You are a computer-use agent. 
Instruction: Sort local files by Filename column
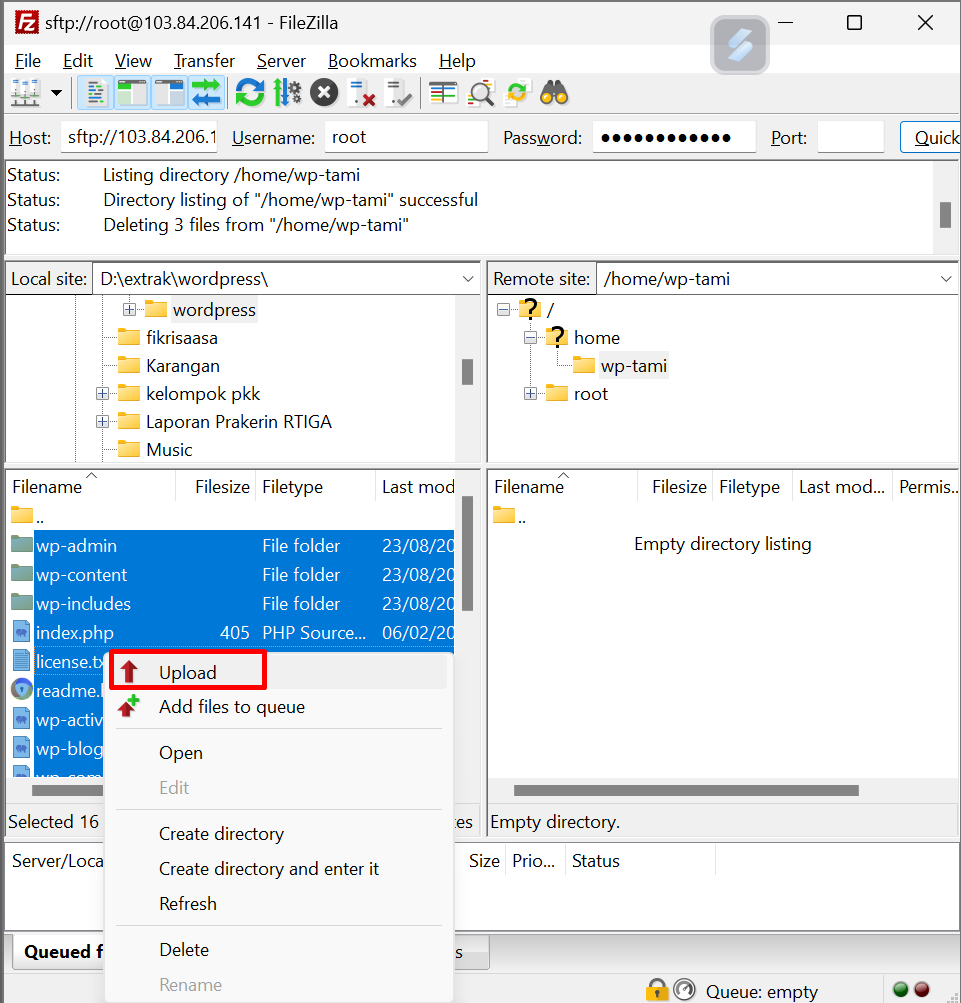click(90, 487)
